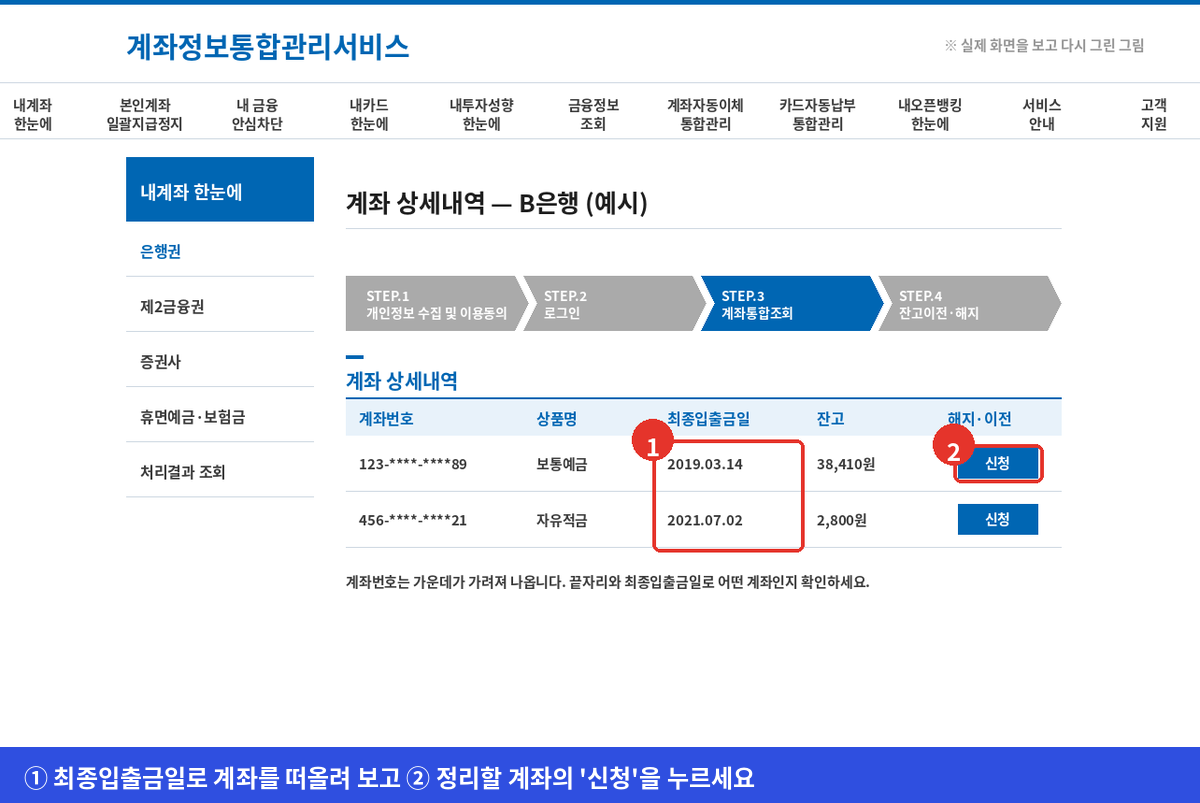This screenshot has height=803, width=1200.
Task: Click 신청 button for the 자유적금 account
Action: 998,520
